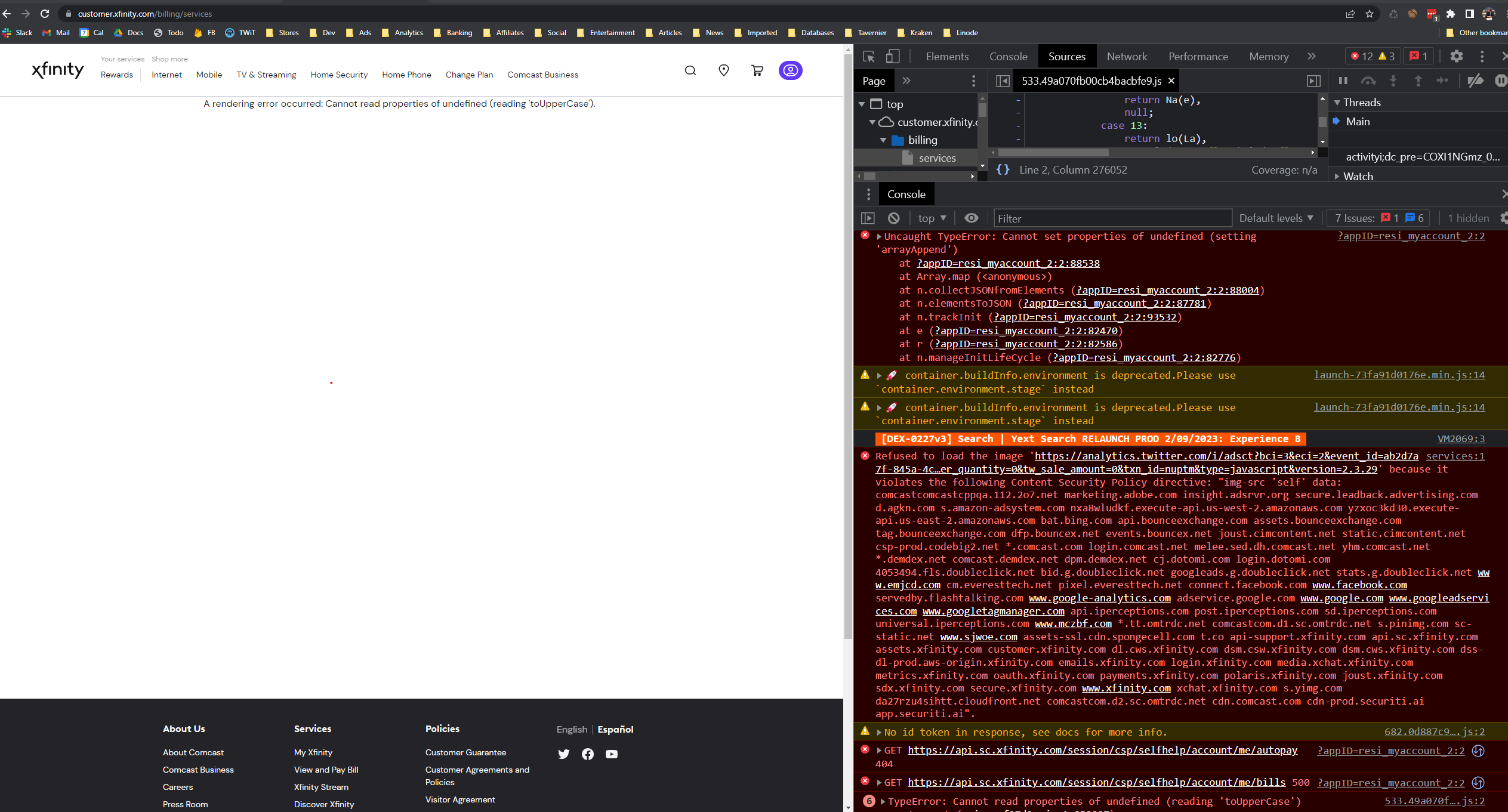This screenshot has width=1508, height=812.
Task: Switch to the Network tab
Action: tap(1127, 56)
